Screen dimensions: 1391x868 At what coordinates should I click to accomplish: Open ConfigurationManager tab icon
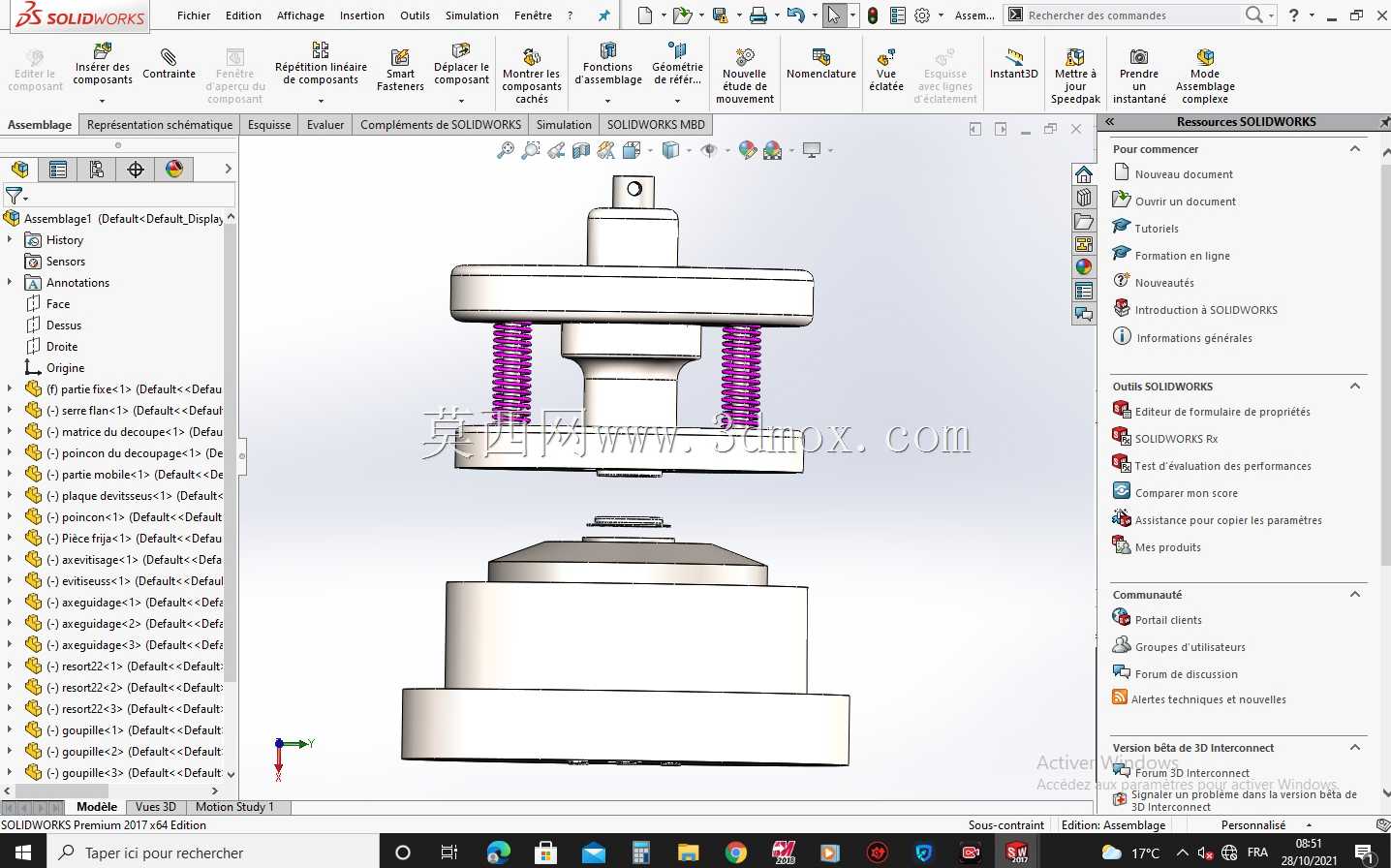(x=97, y=170)
